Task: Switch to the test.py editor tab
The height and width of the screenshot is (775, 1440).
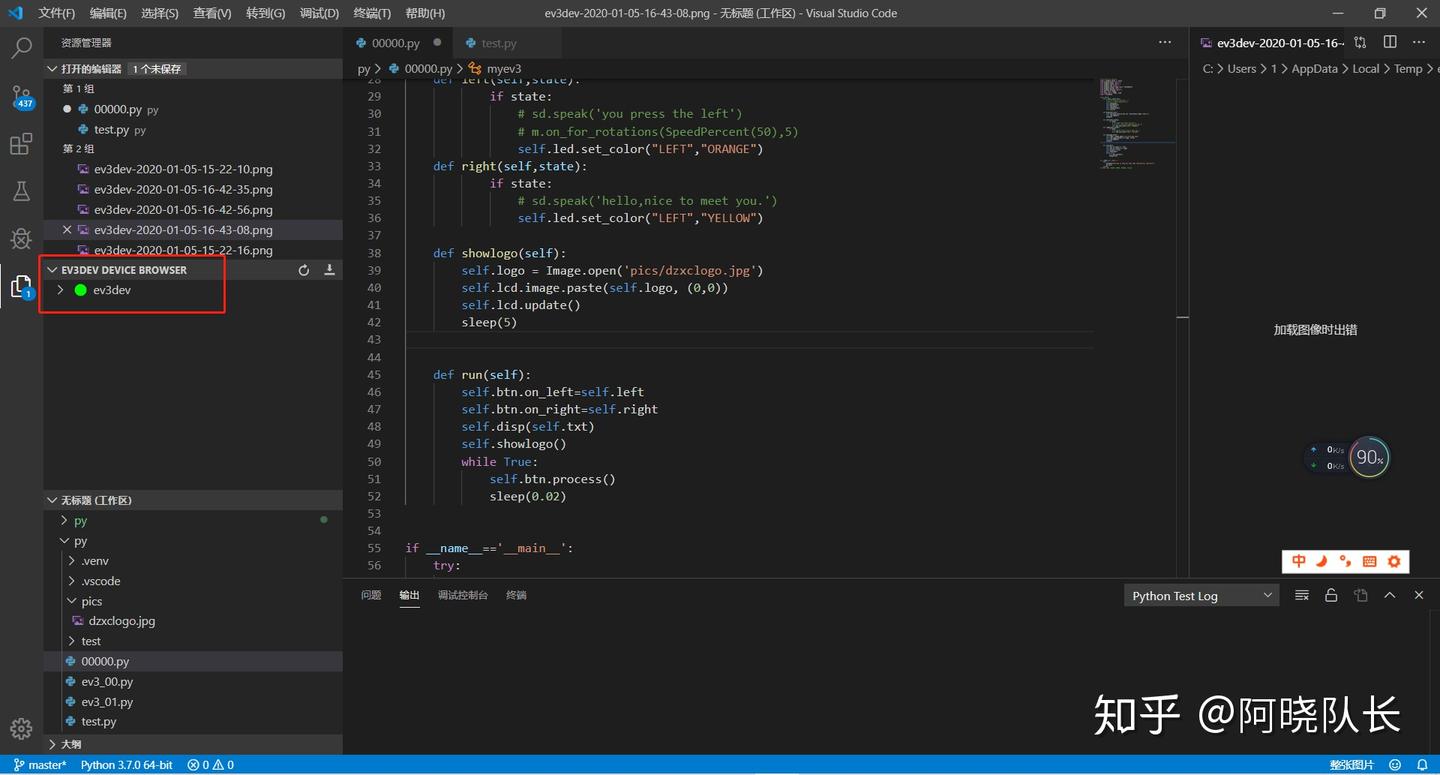Action: pyautogui.click(x=500, y=43)
